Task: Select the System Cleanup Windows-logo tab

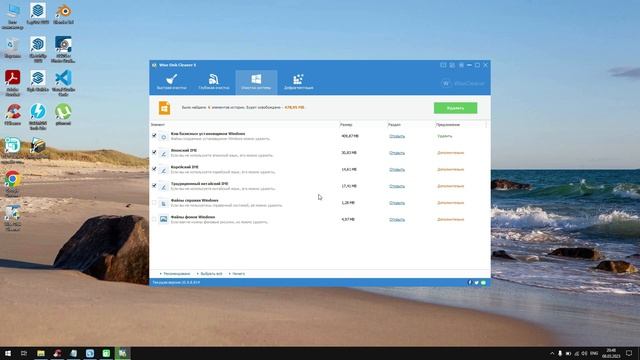Action: click(256, 82)
